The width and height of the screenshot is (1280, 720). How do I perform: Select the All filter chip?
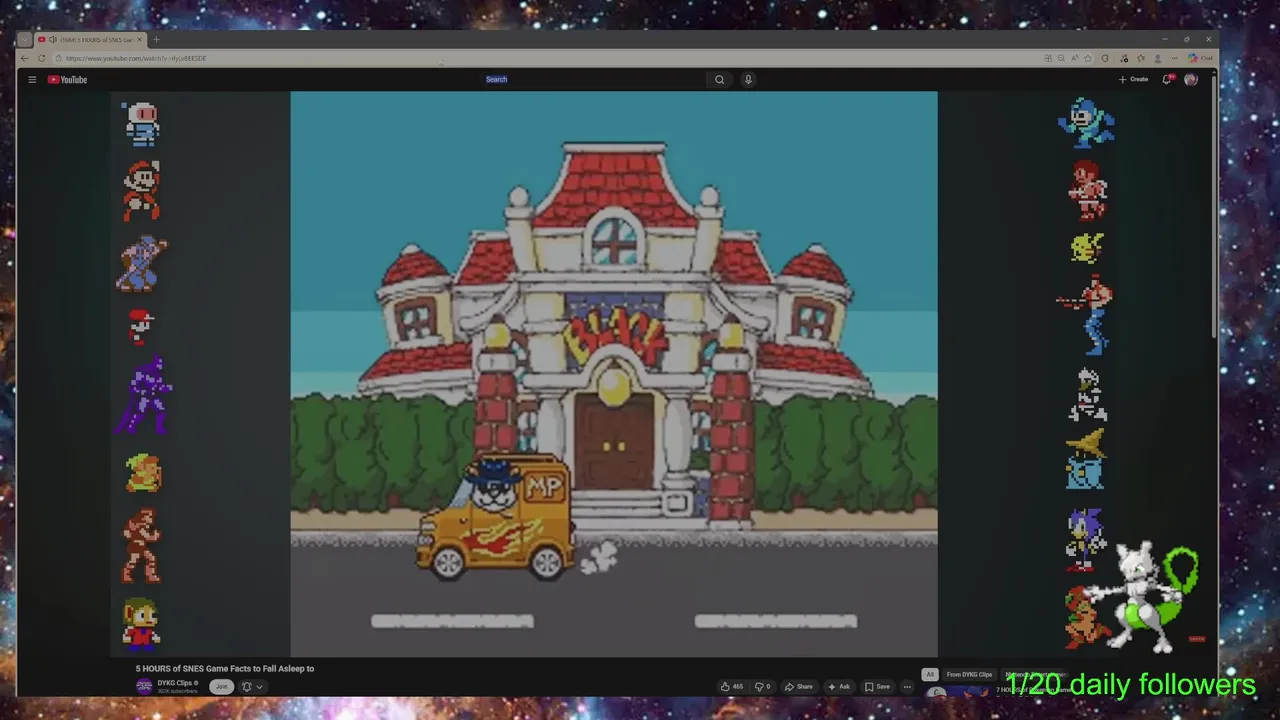tap(930, 675)
